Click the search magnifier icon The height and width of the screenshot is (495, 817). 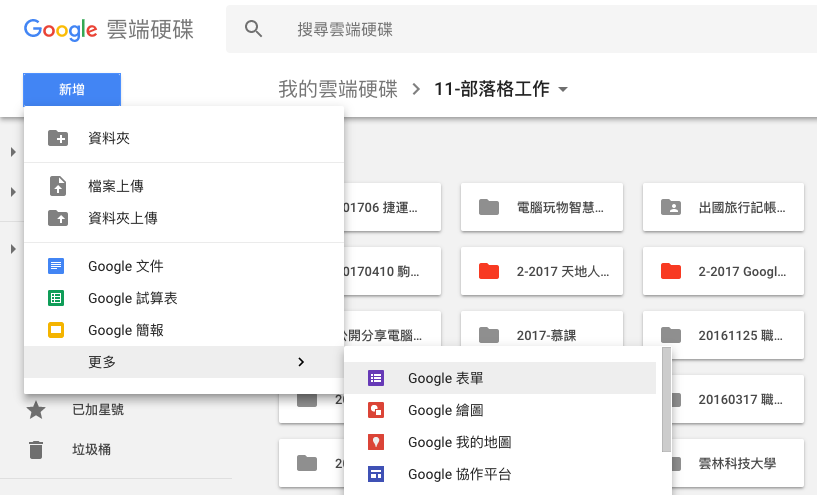point(253,29)
